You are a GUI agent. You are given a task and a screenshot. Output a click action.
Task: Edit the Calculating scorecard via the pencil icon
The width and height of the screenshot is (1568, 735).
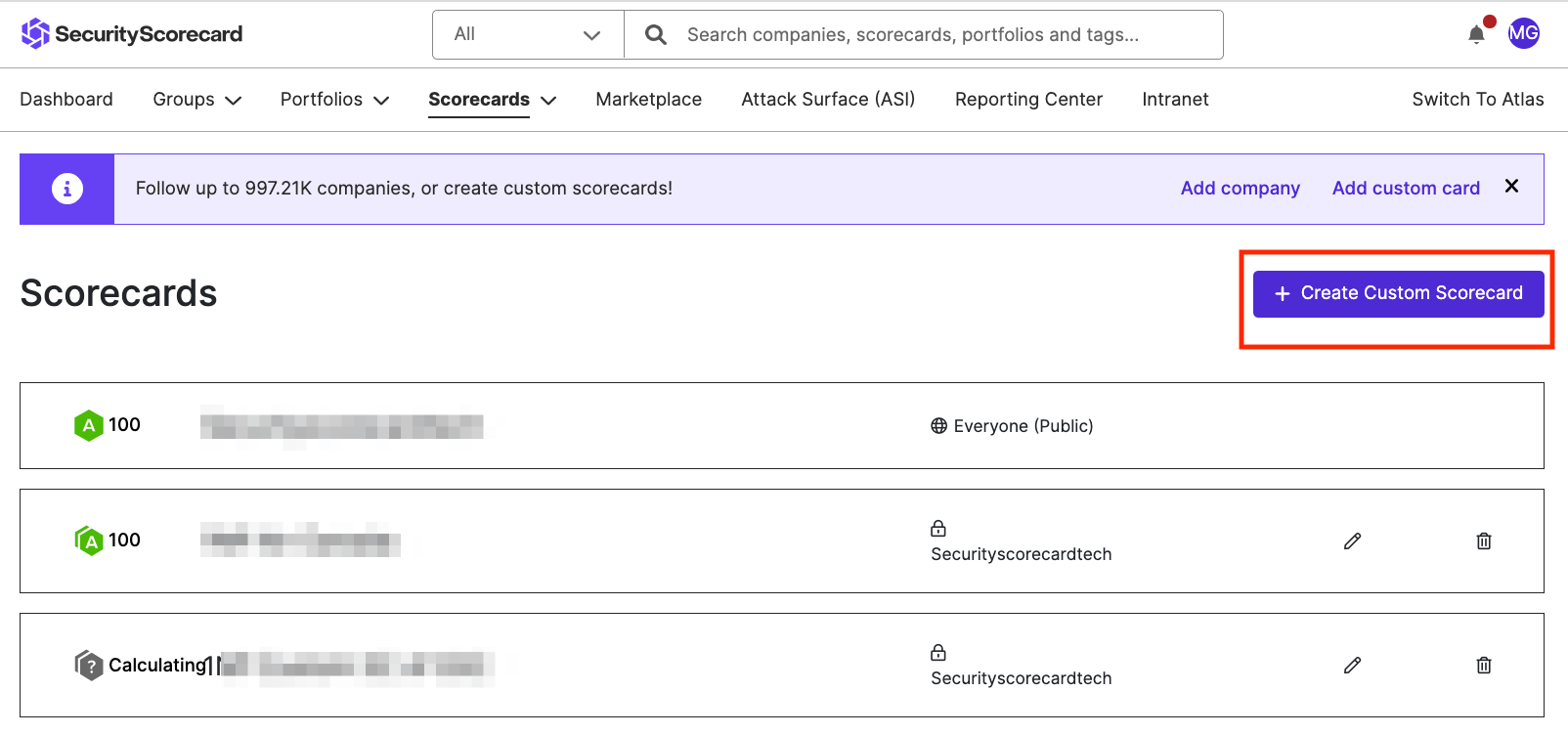click(x=1352, y=665)
